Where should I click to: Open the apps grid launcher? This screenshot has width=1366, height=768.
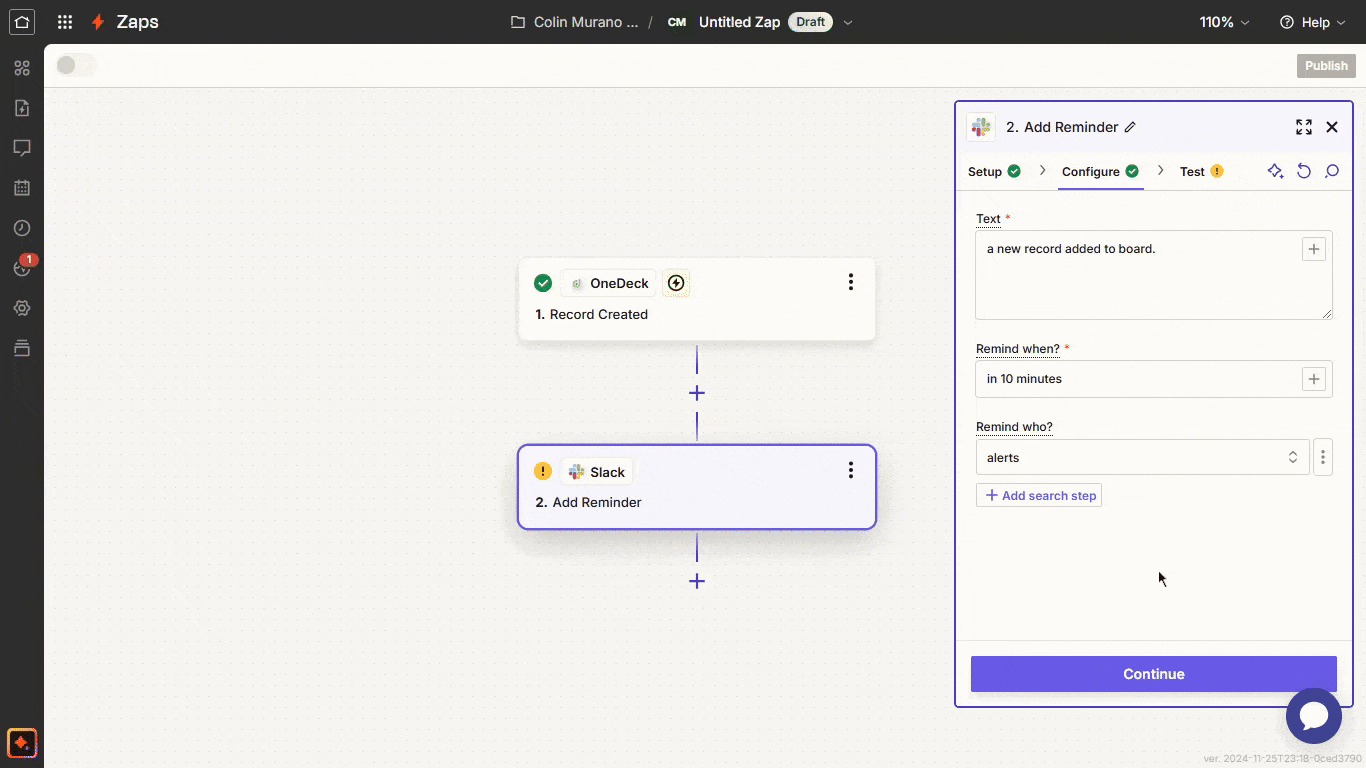(65, 22)
